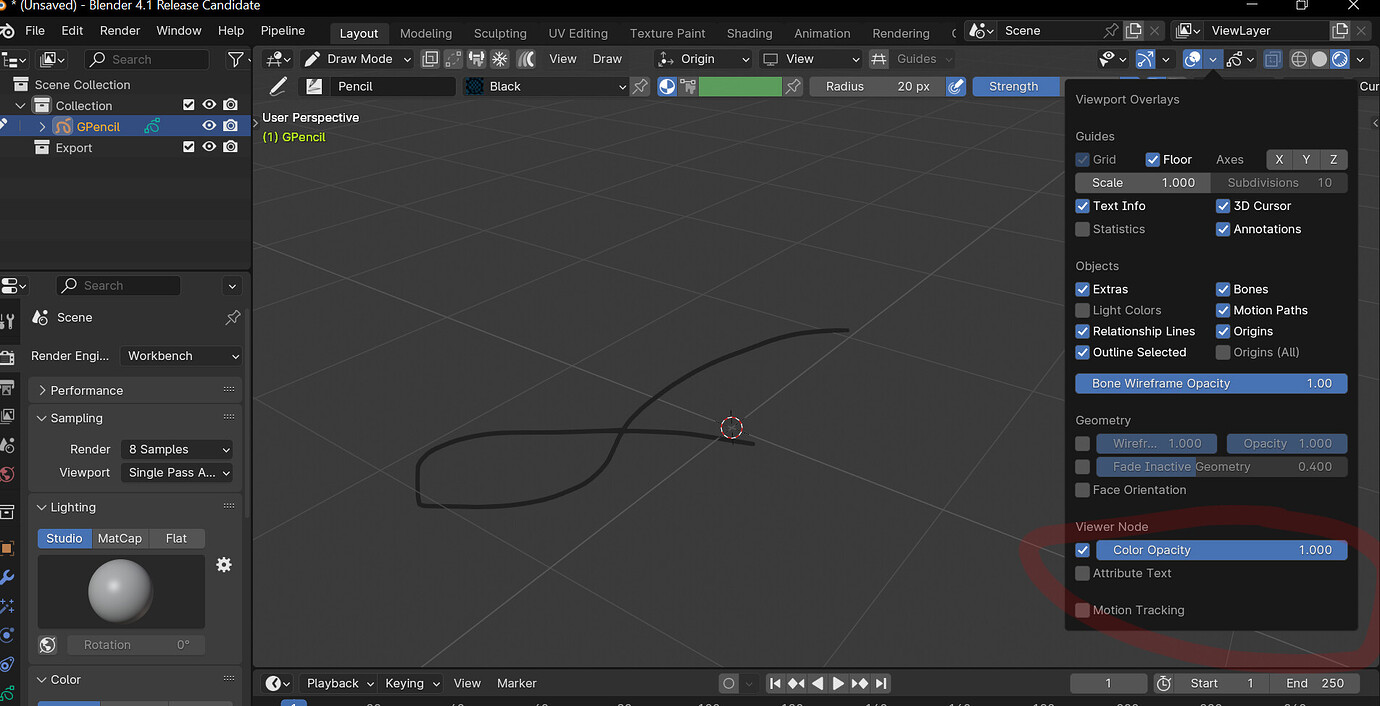Open the Output properties tab icon
Image resolution: width=1380 pixels, height=706 pixels.
point(7,388)
